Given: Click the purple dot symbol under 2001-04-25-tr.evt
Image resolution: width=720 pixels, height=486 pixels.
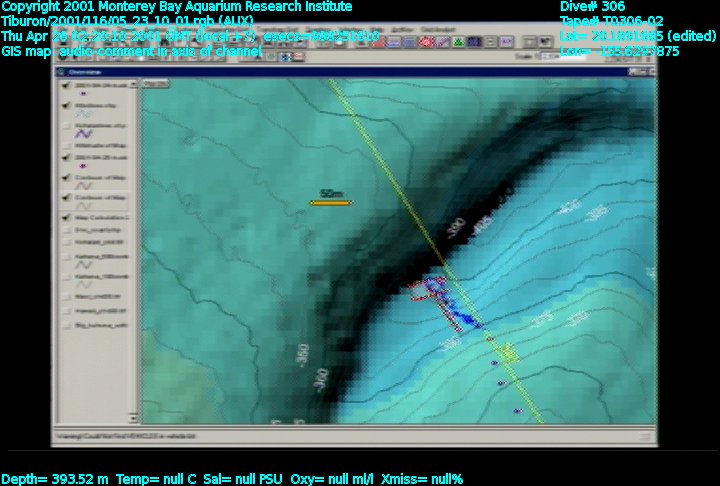Looking at the screenshot, I should (x=82, y=165).
